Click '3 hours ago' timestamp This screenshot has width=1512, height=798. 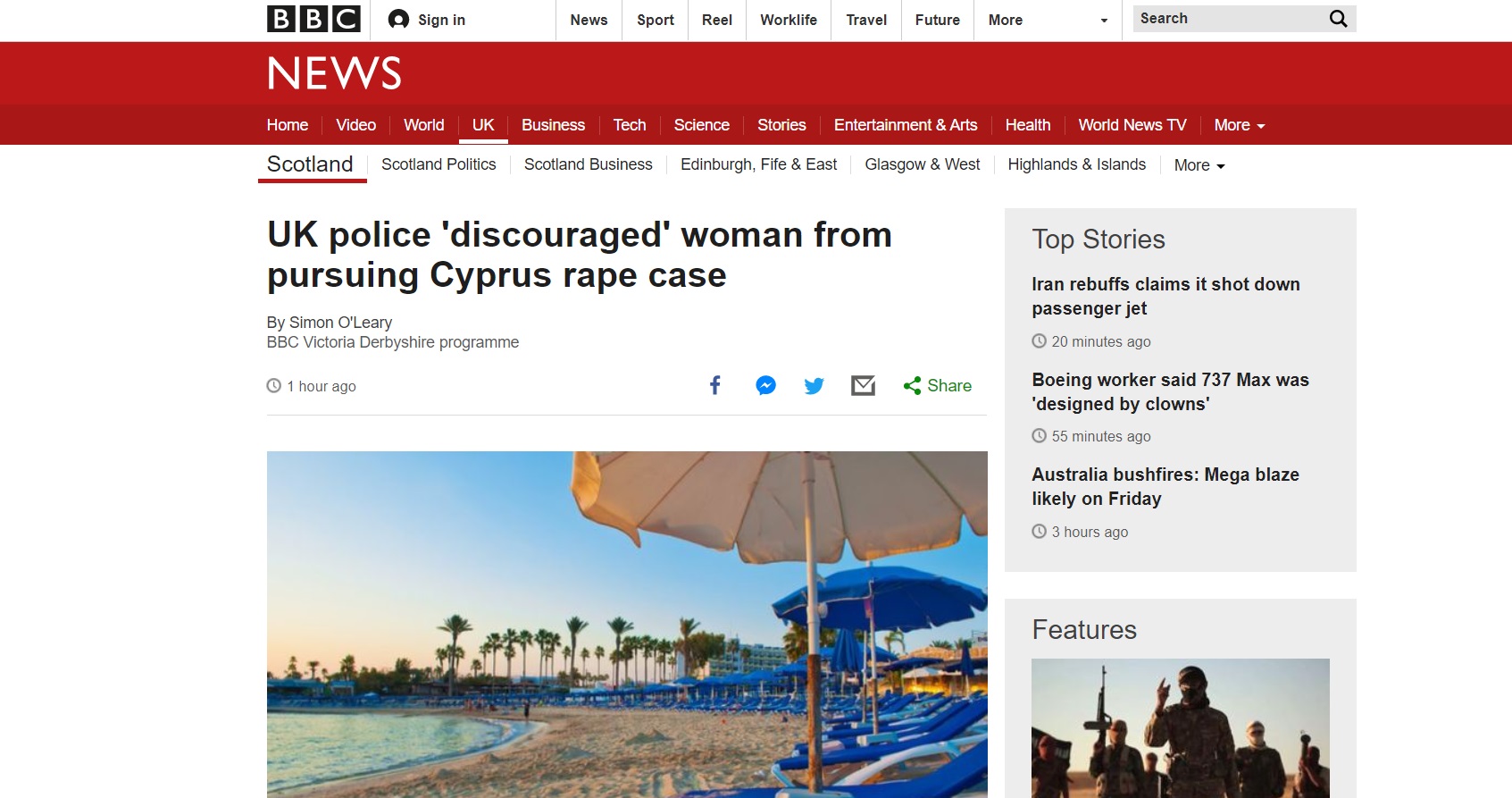(1090, 532)
